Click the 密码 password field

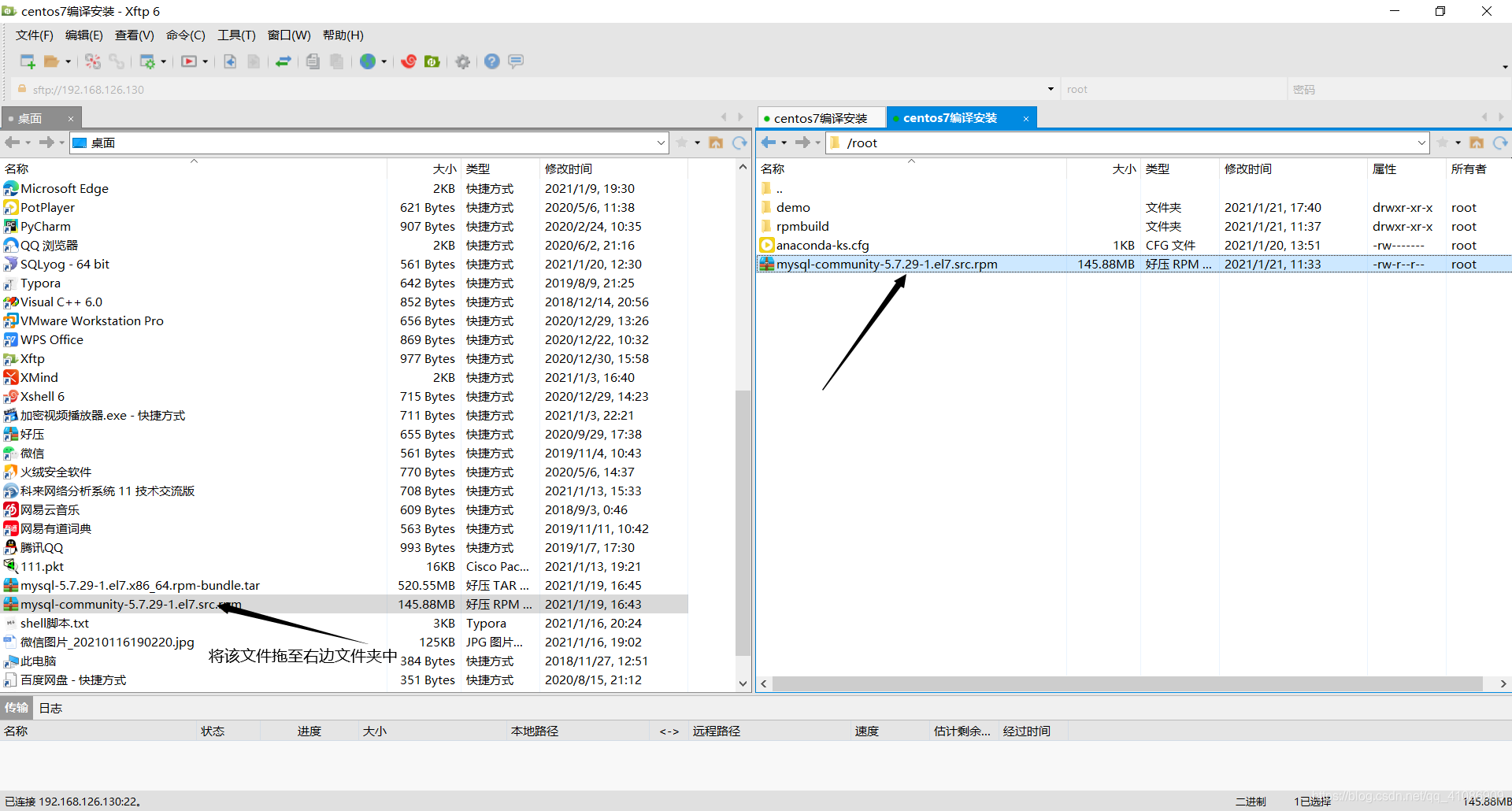[1399, 89]
